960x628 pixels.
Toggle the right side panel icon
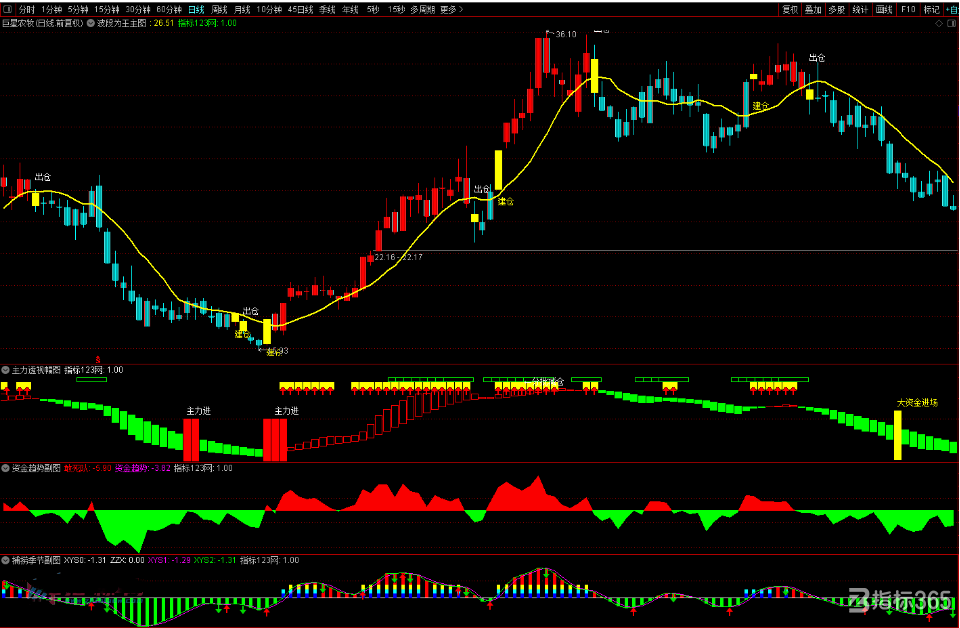952,23
